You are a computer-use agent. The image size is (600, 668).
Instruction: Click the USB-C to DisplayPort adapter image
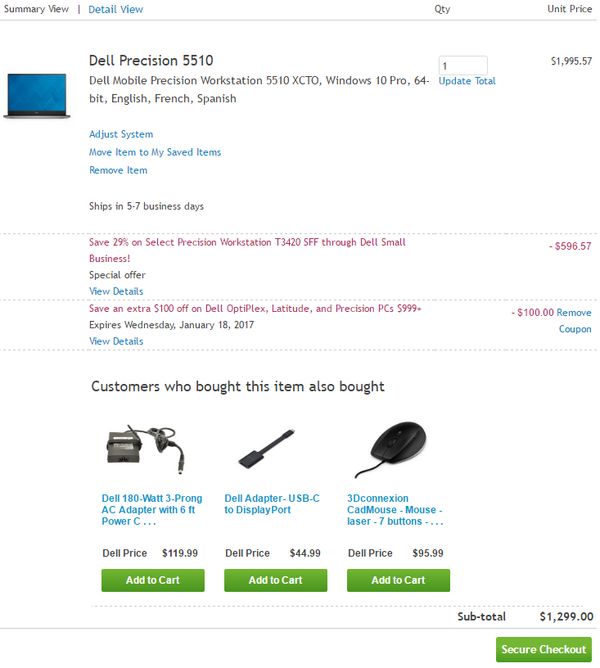tap(266, 451)
